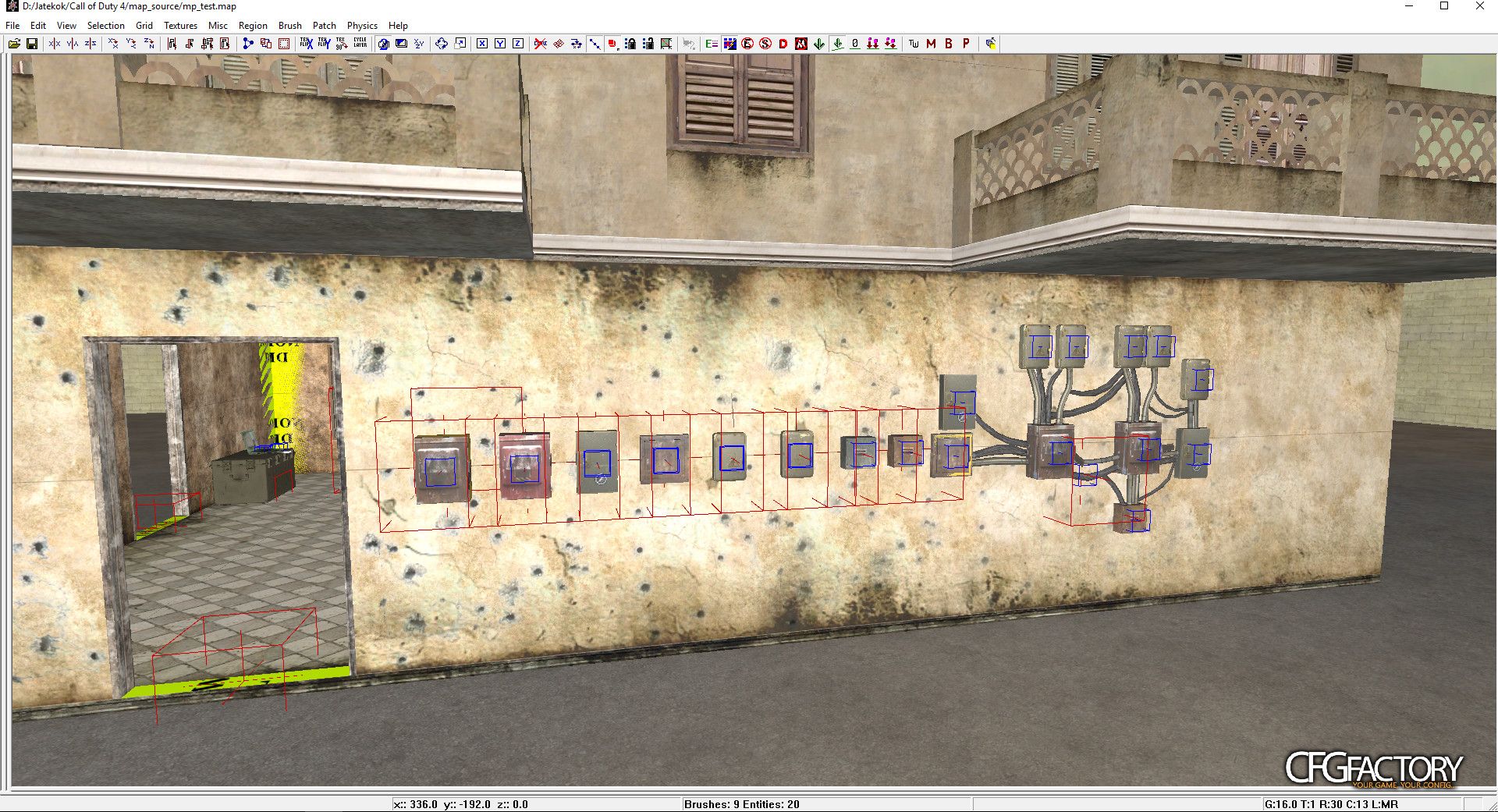The image size is (1498, 812).
Task: Toggle the Y axis lock button
Action: tap(500, 44)
